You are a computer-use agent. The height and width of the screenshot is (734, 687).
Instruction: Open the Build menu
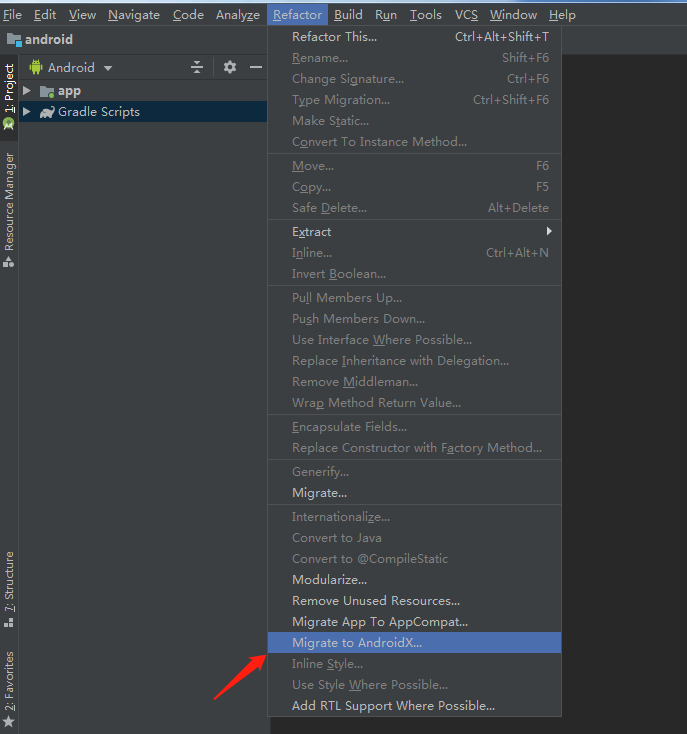click(348, 15)
